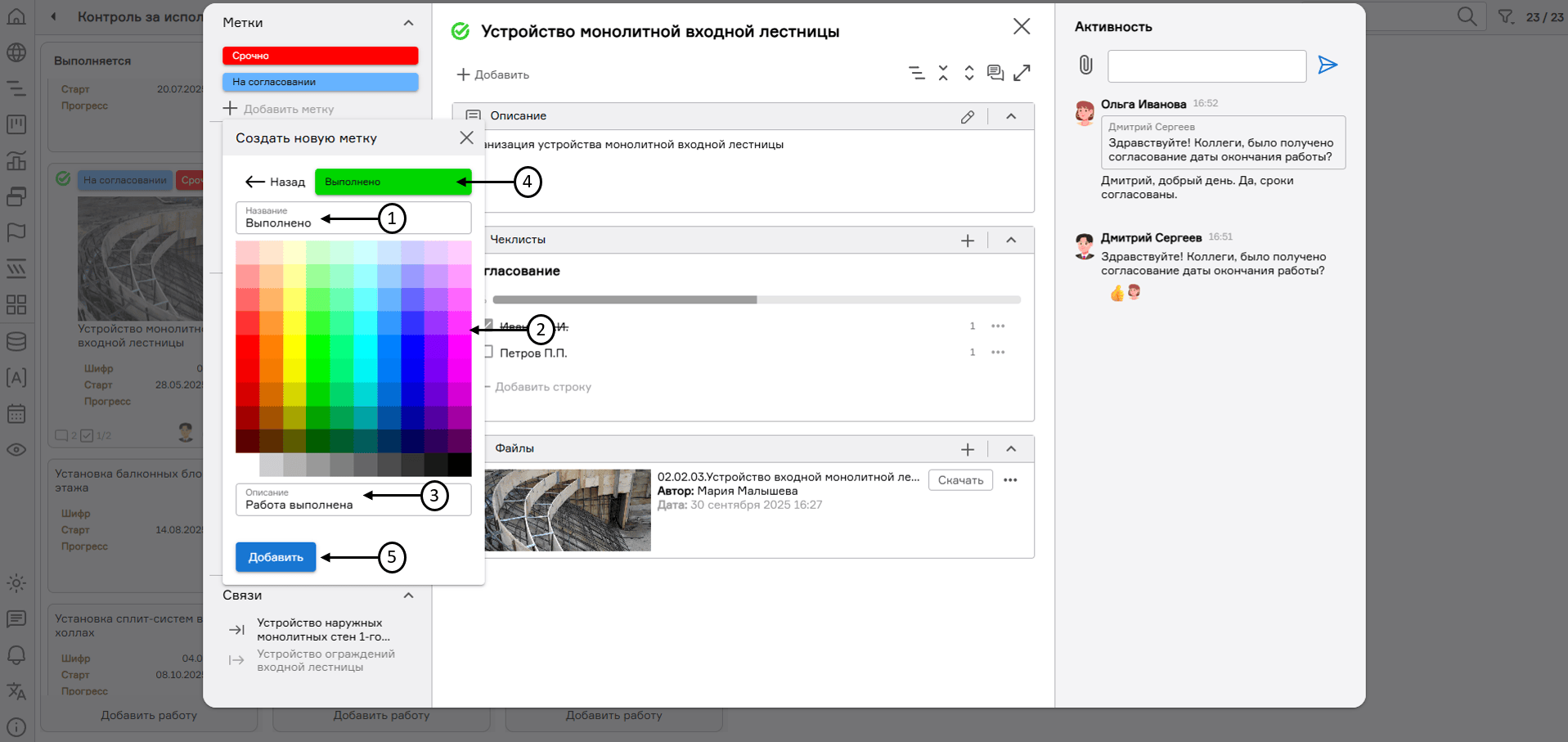Open three-dots menu for Петров П.П. row

click(x=998, y=353)
